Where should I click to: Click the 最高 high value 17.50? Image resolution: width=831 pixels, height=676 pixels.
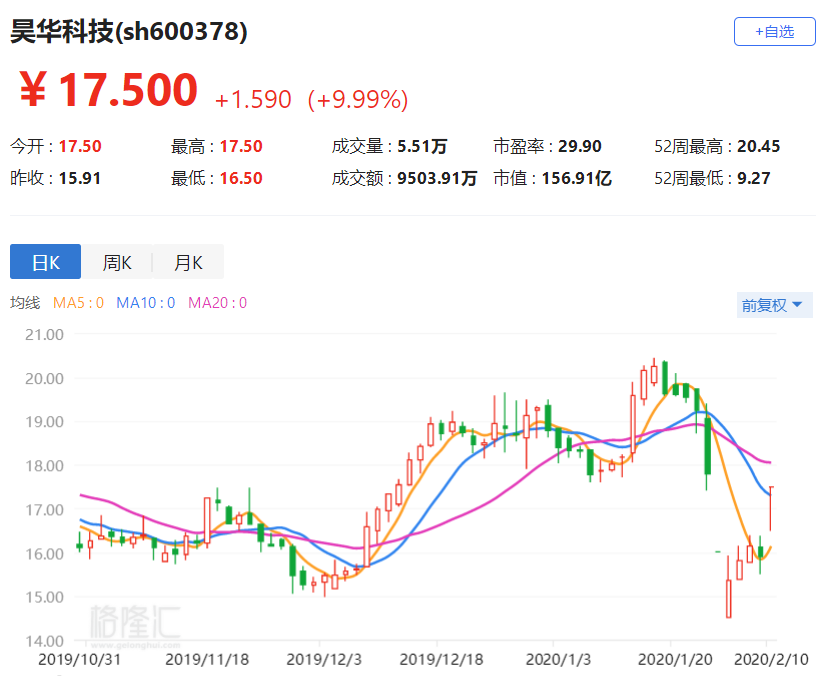(x=241, y=146)
